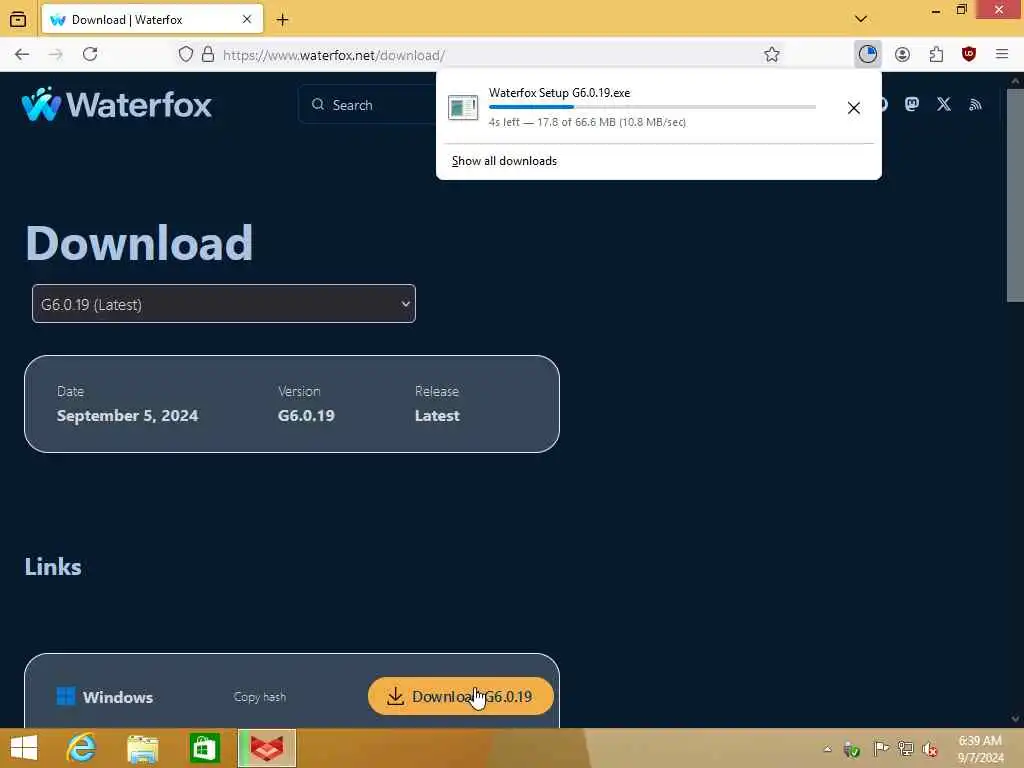
Task: Click the Waterfox logo
Action: point(117,104)
